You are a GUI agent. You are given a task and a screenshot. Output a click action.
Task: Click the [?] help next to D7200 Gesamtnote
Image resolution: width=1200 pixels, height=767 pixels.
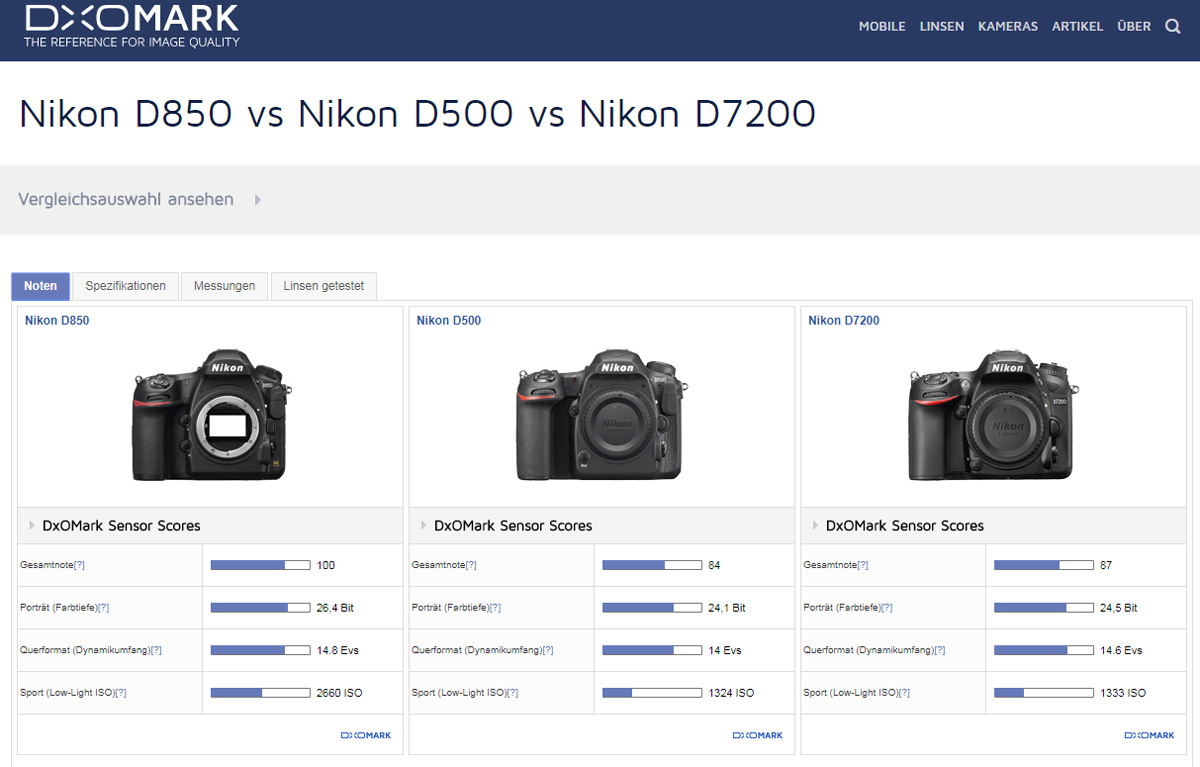point(864,566)
